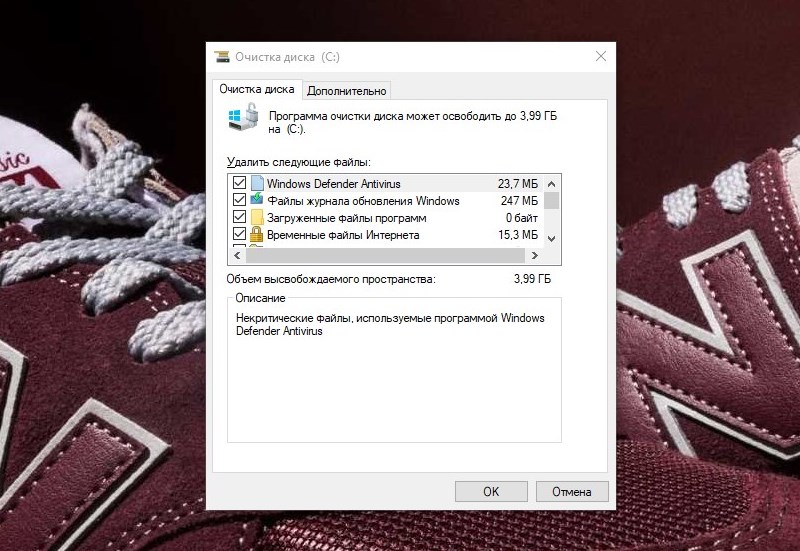Uncheck the Загруженные файлы программ checkbox

point(239,217)
